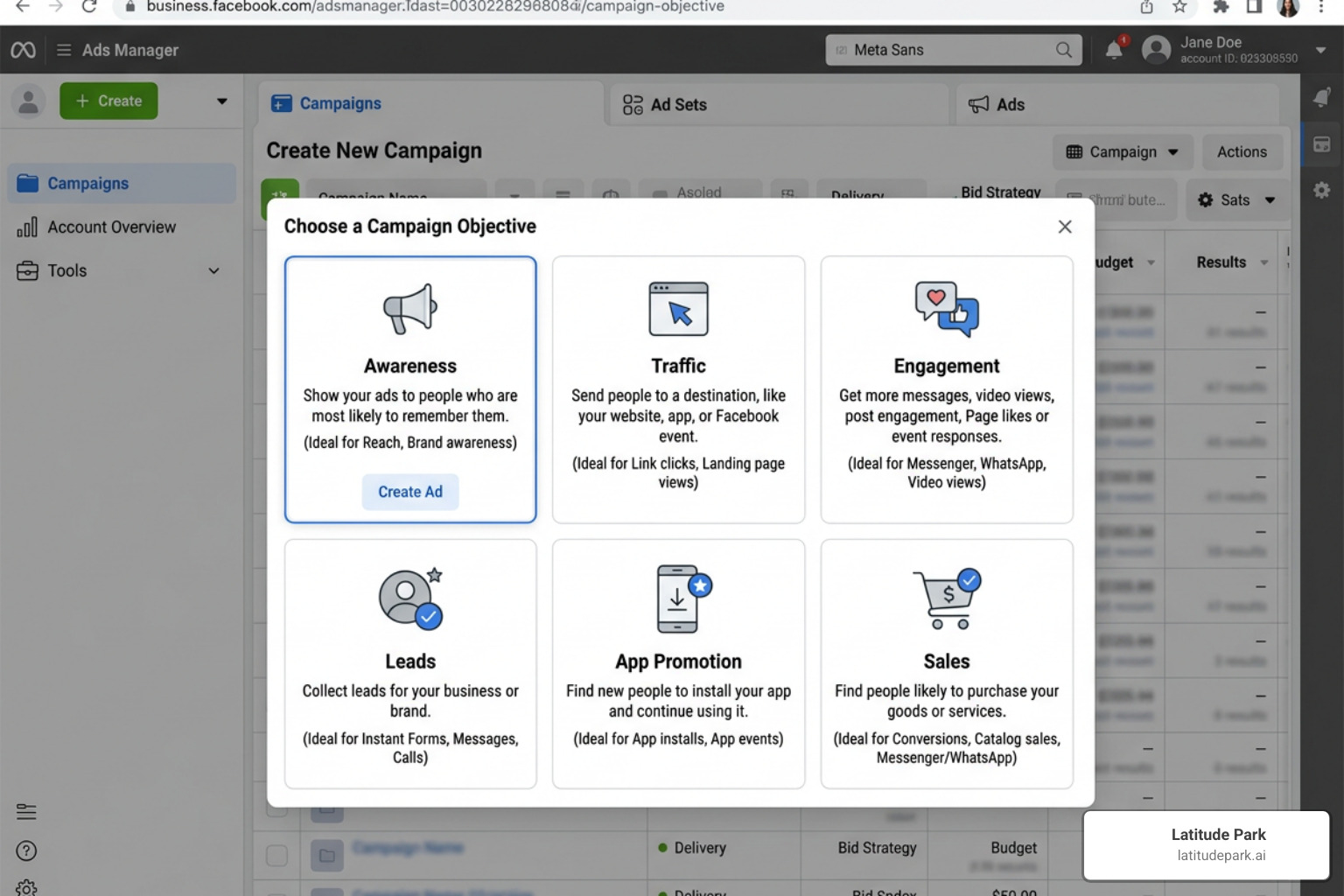This screenshot has width=1344, height=896.
Task: Click the sidebar user avatar icon
Action: pos(29,101)
